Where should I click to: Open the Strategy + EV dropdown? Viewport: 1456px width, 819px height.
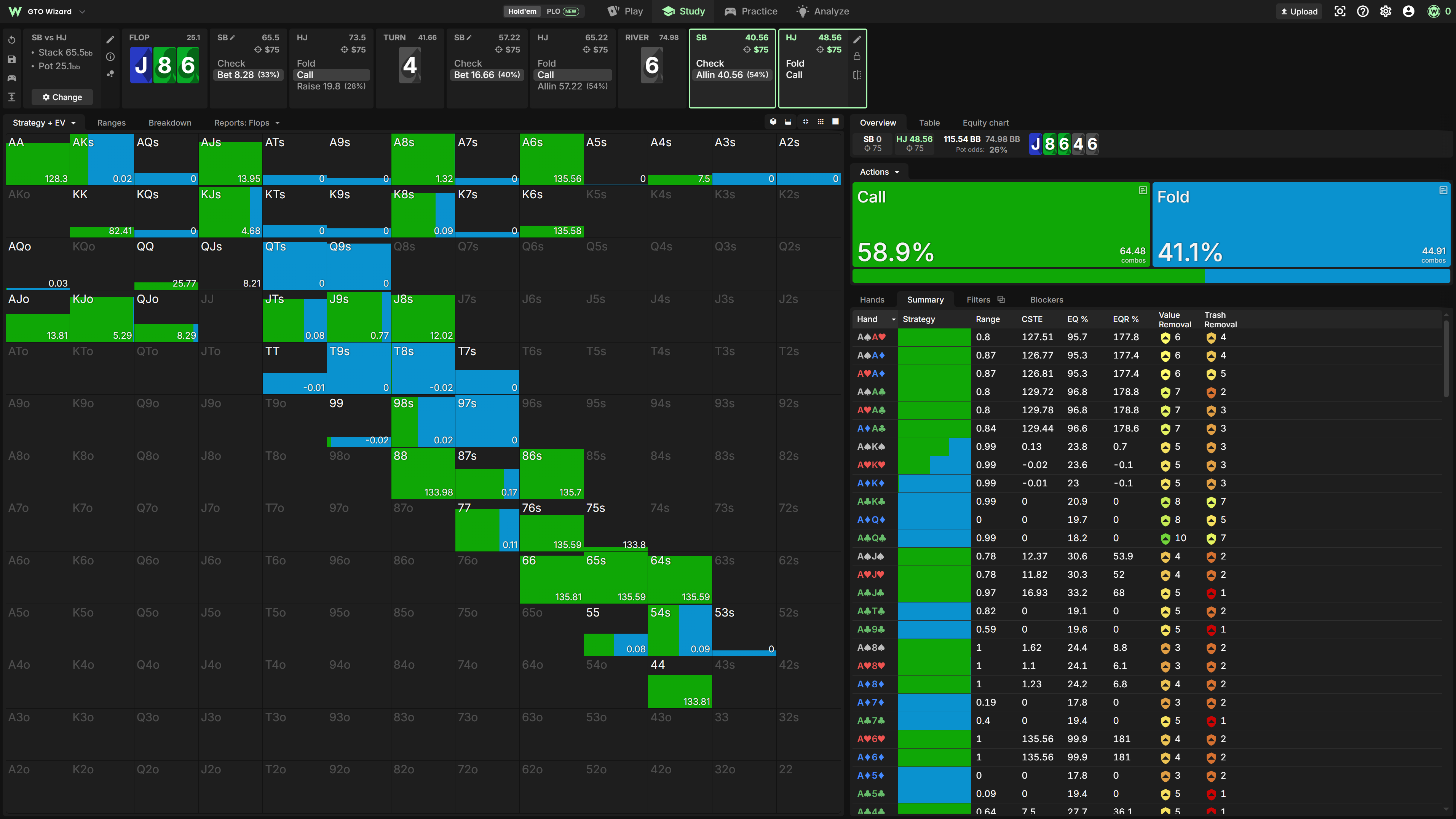(x=44, y=123)
